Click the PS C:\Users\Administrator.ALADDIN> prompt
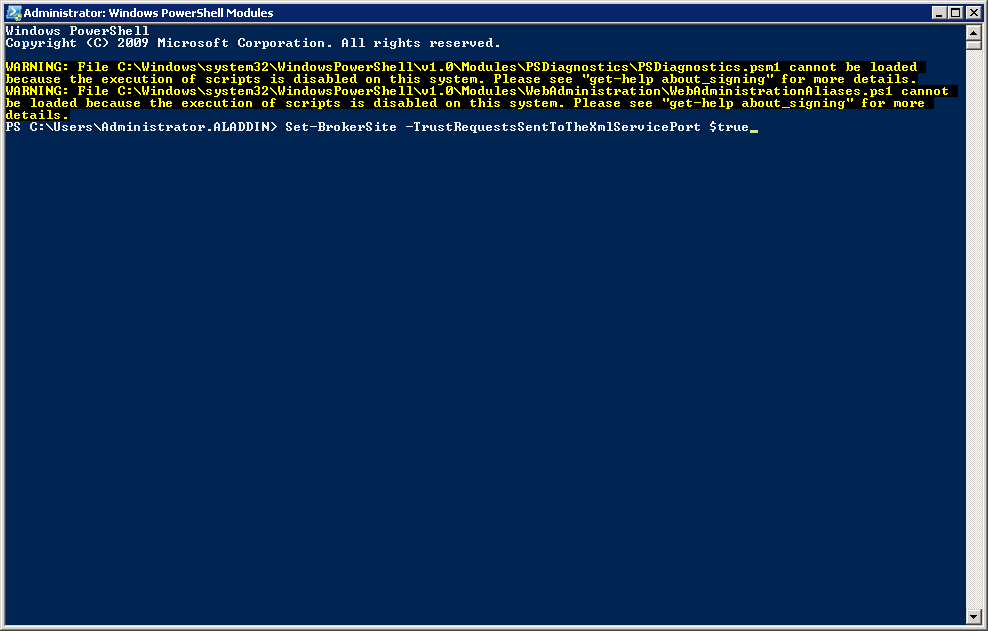This screenshot has width=988, height=631. (142, 127)
